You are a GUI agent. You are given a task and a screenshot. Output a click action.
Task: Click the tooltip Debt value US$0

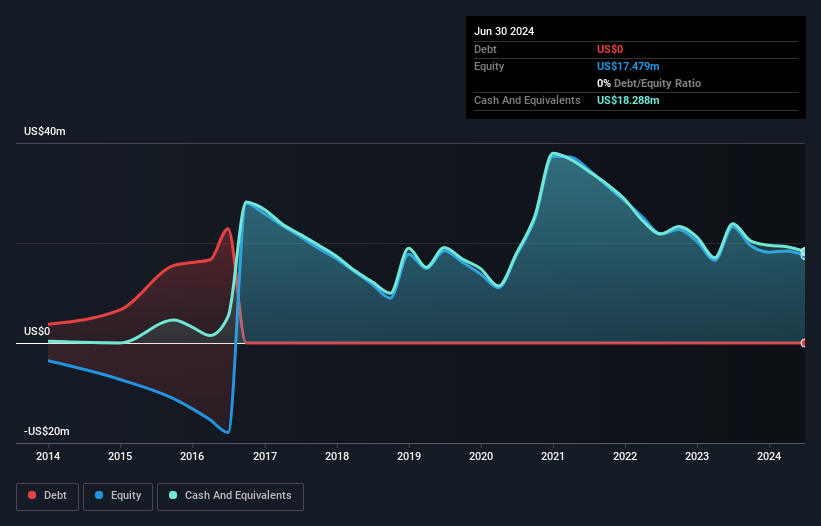tap(610, 49)
